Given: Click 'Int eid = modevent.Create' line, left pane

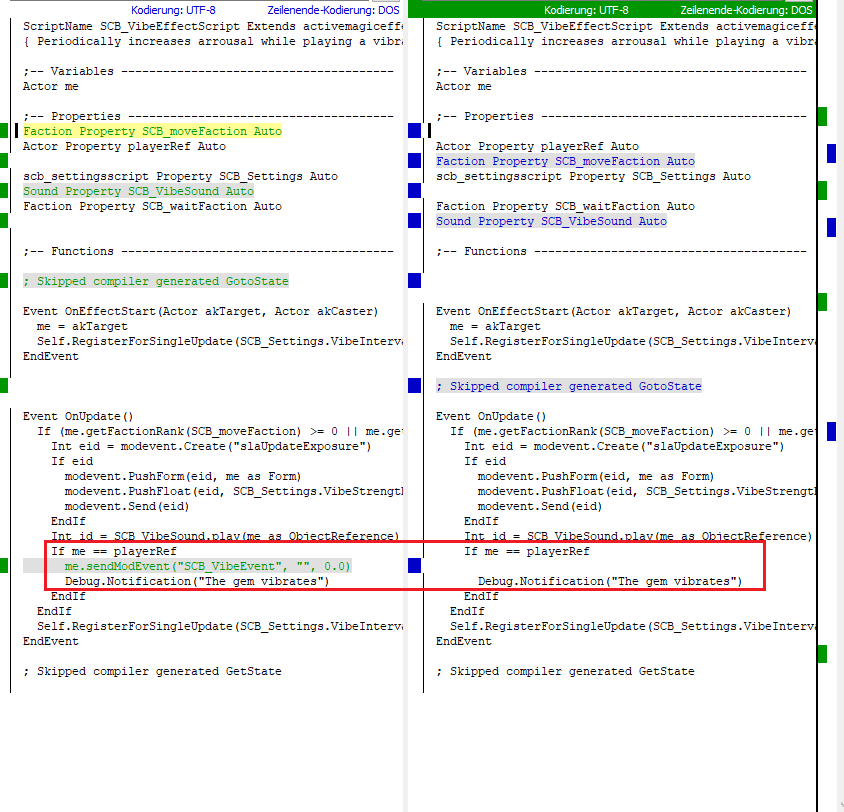Looking at the screenshot, I should [211, 447].
